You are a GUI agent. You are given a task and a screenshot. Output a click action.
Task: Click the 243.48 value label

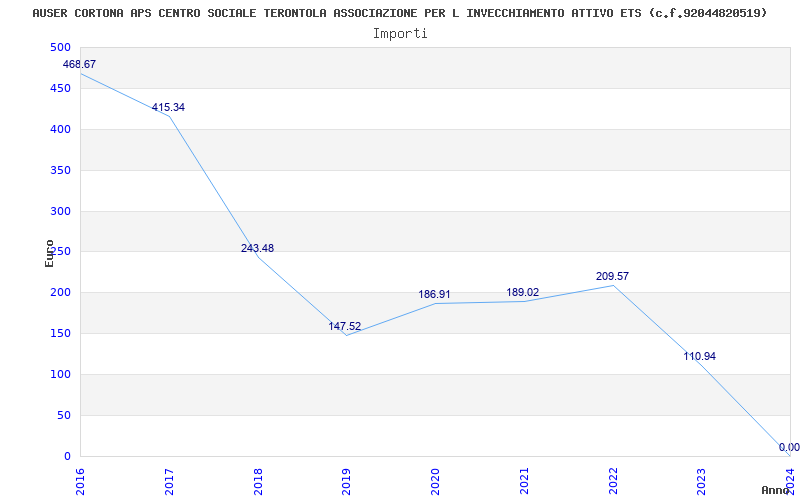point(257,248)
